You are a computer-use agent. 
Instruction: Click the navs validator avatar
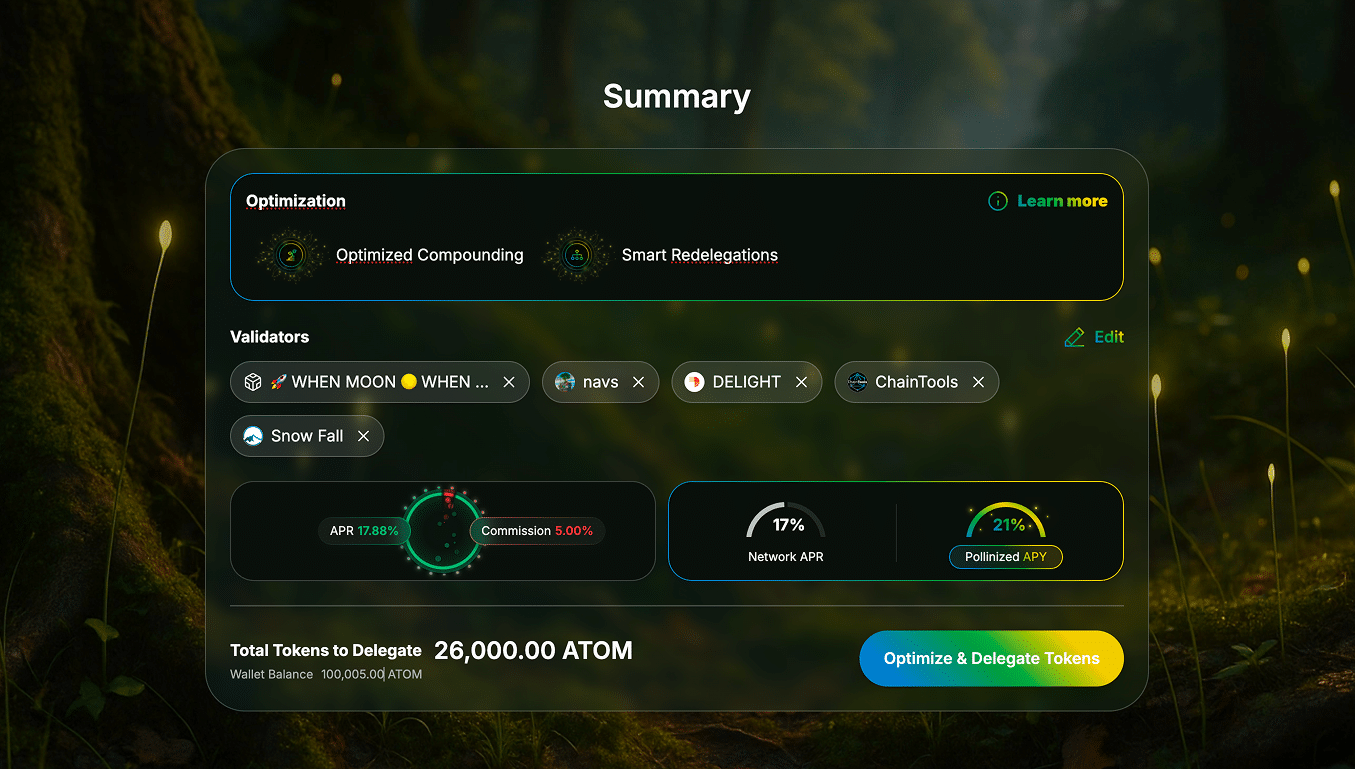pos(565,382)
